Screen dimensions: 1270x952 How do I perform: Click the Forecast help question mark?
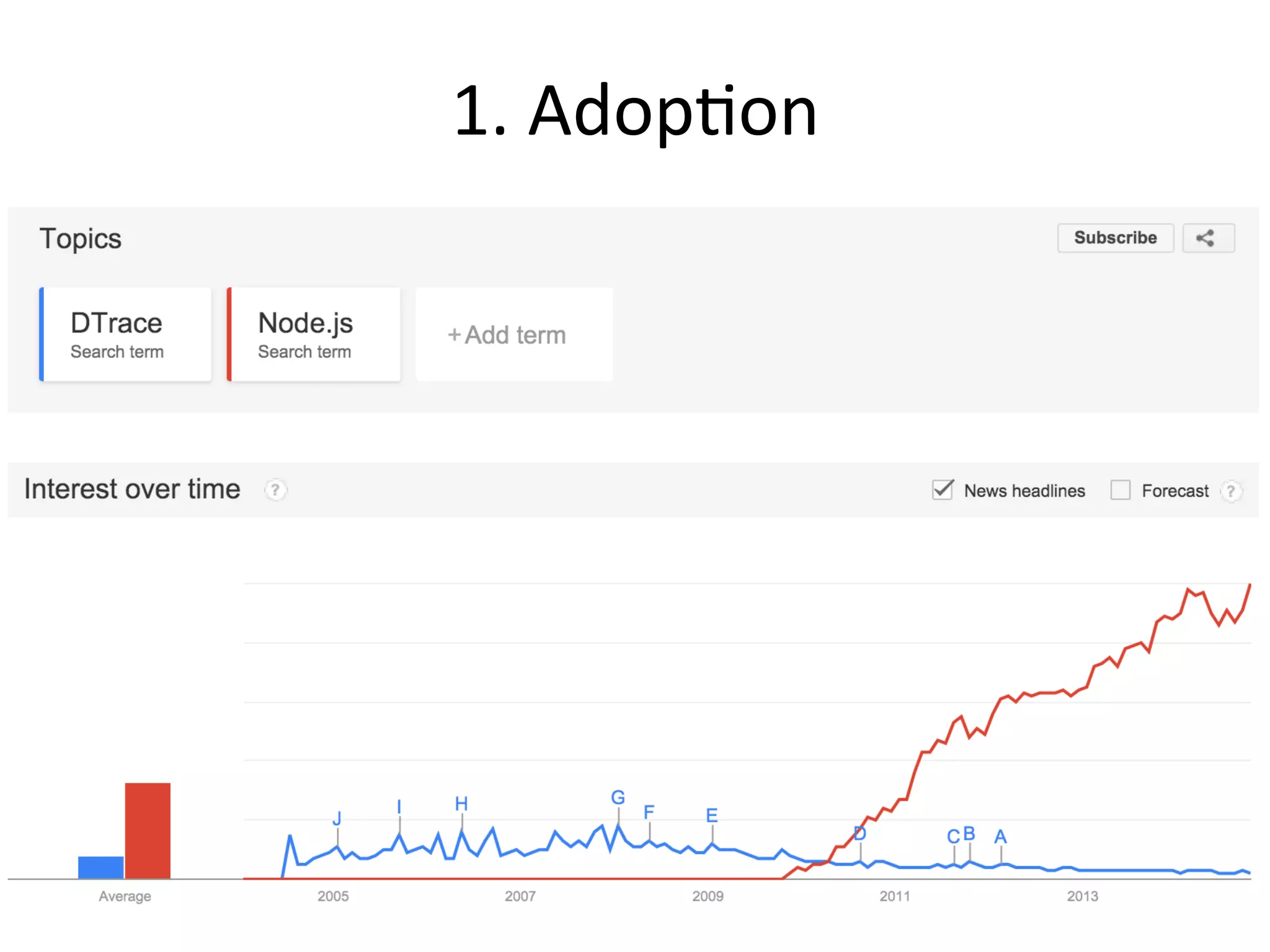tap(1230, 491)
